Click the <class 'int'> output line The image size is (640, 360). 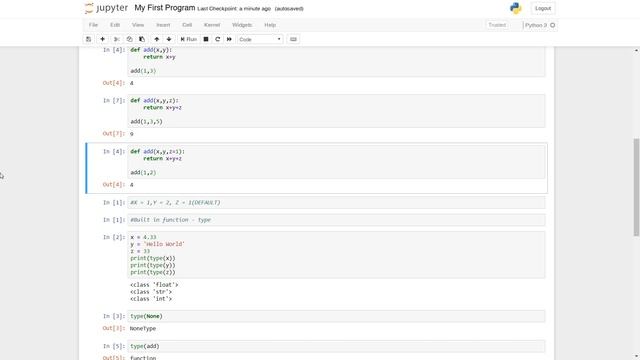(151, 299)
